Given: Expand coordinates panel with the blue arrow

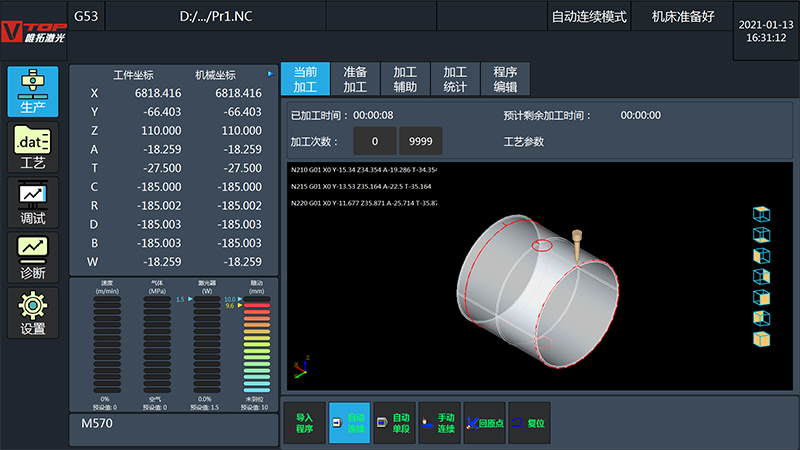Looking at the screenshot, I should (x=270, y=74).
